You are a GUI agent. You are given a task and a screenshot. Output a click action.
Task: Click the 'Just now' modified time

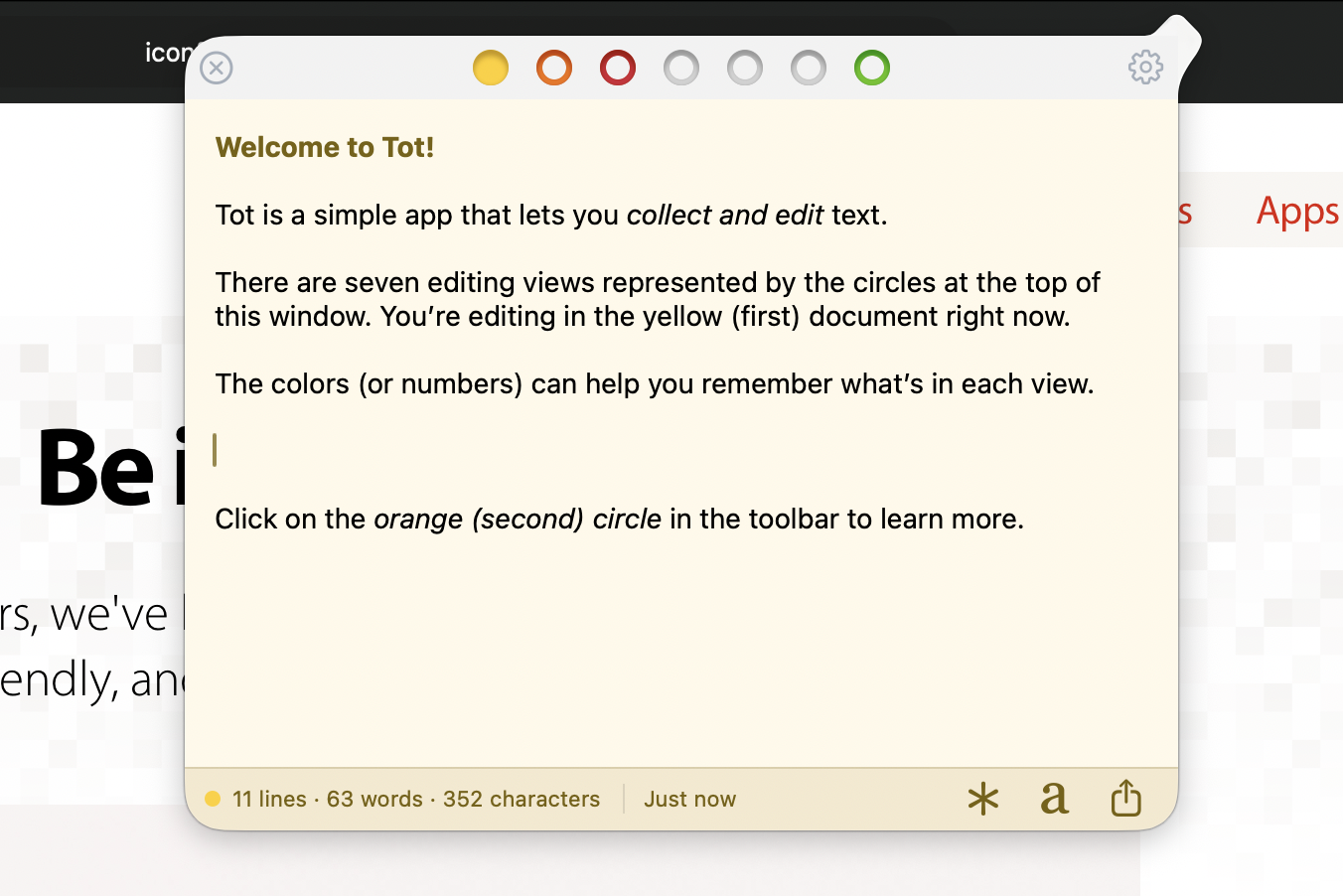(x=689, y=799)
